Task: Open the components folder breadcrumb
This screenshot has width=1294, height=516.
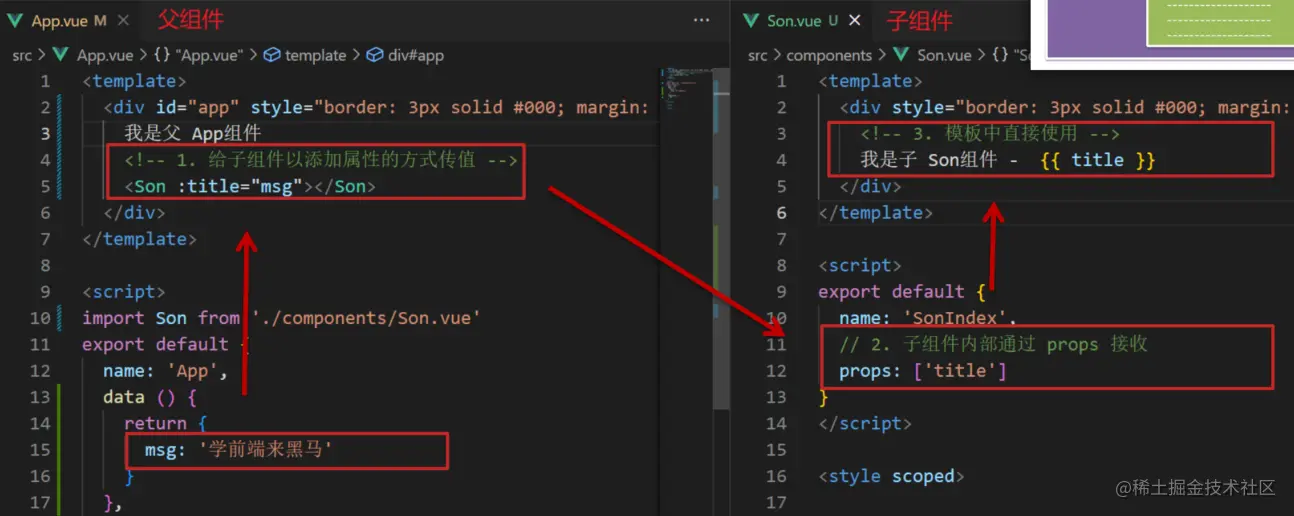Action: 830,55
